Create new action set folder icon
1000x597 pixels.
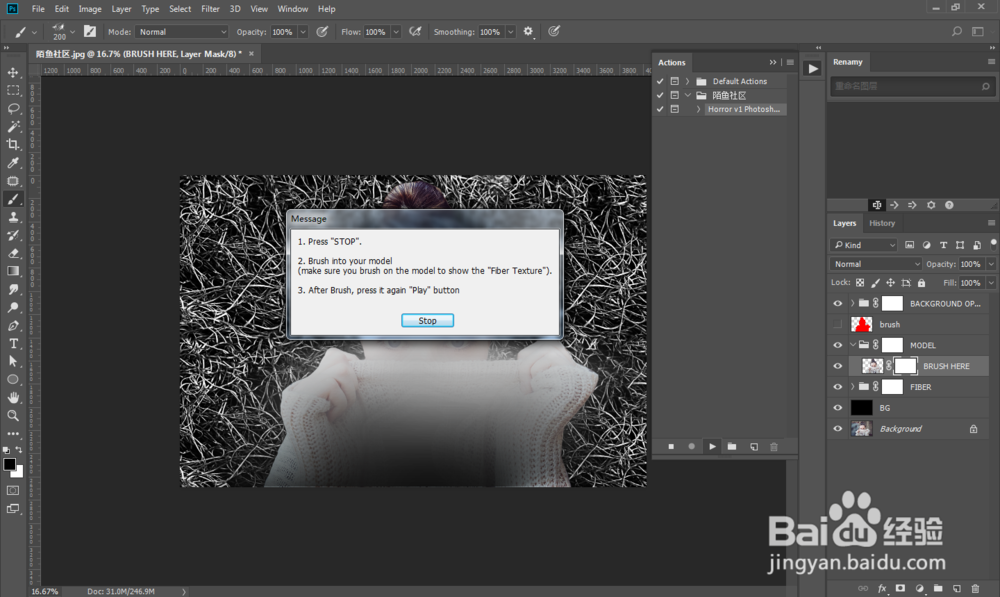(732, 446)
